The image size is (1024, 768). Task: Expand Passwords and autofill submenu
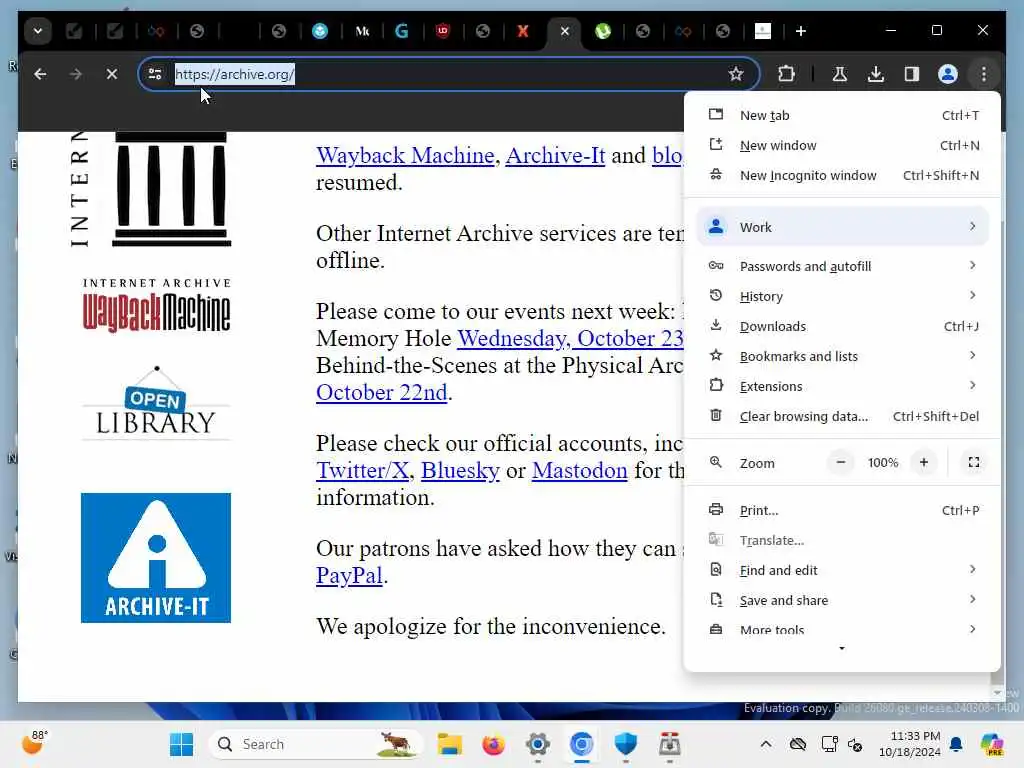pyautogui.click(x=842, y=266)
